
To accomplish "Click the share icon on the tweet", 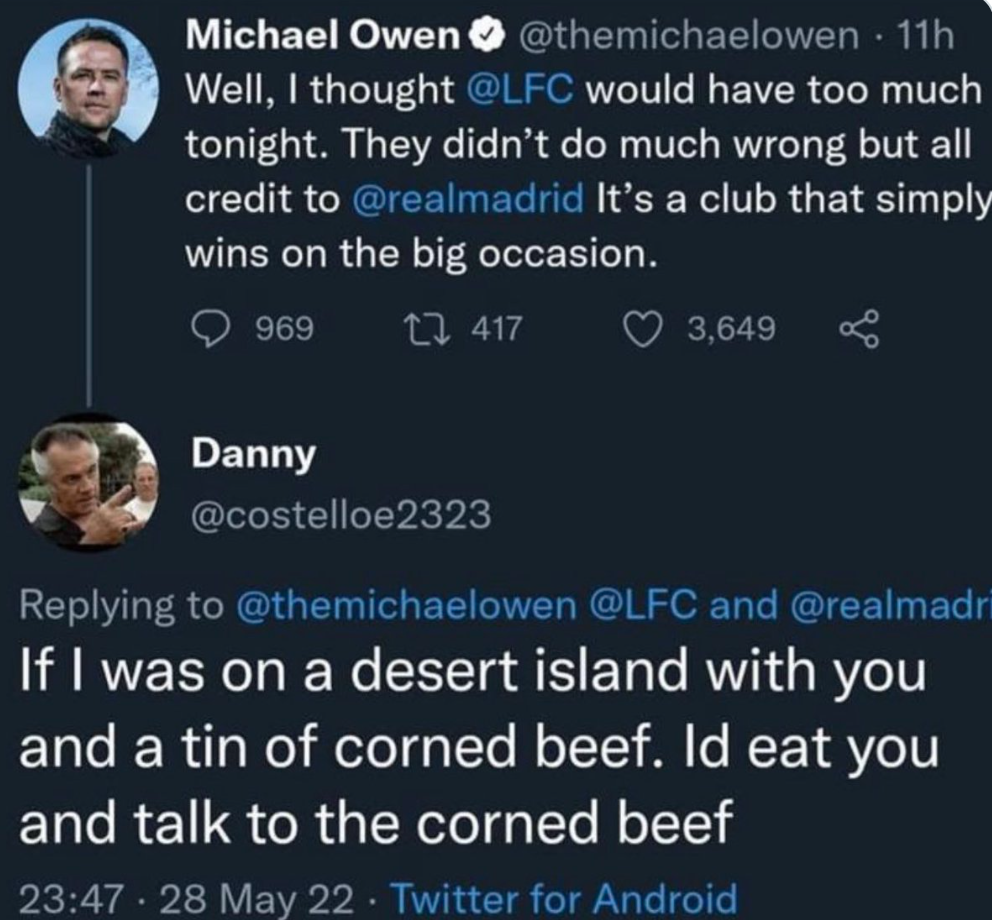I will click(x=859, y=329).
